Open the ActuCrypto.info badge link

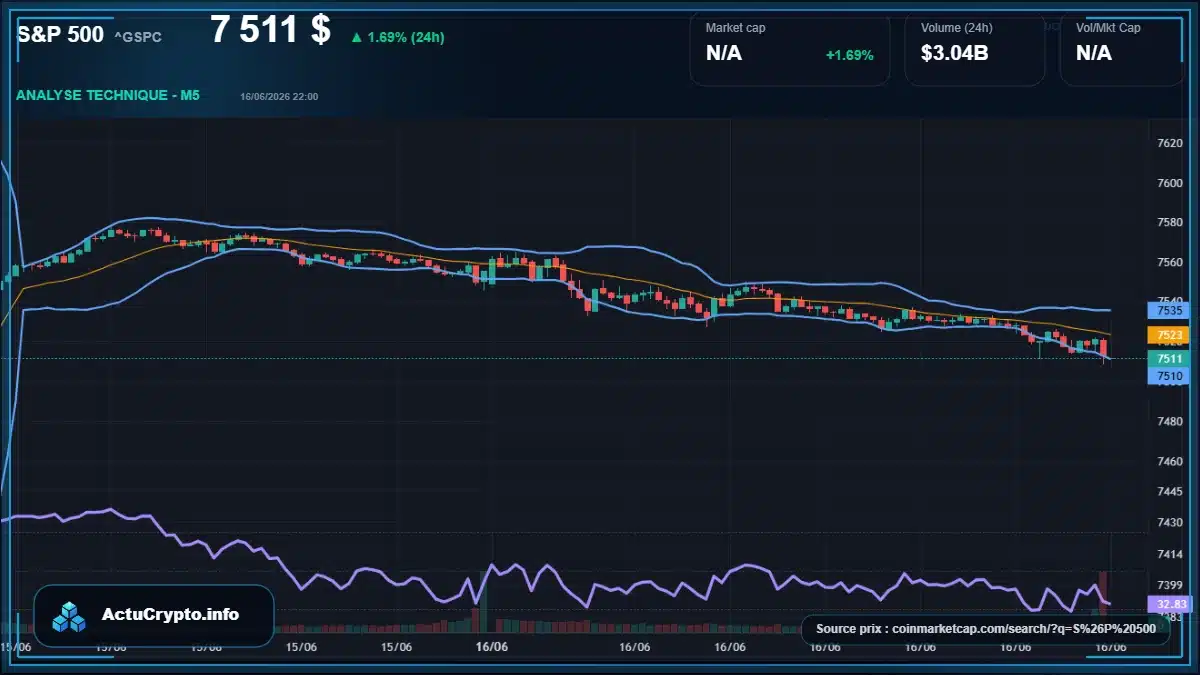154,615
